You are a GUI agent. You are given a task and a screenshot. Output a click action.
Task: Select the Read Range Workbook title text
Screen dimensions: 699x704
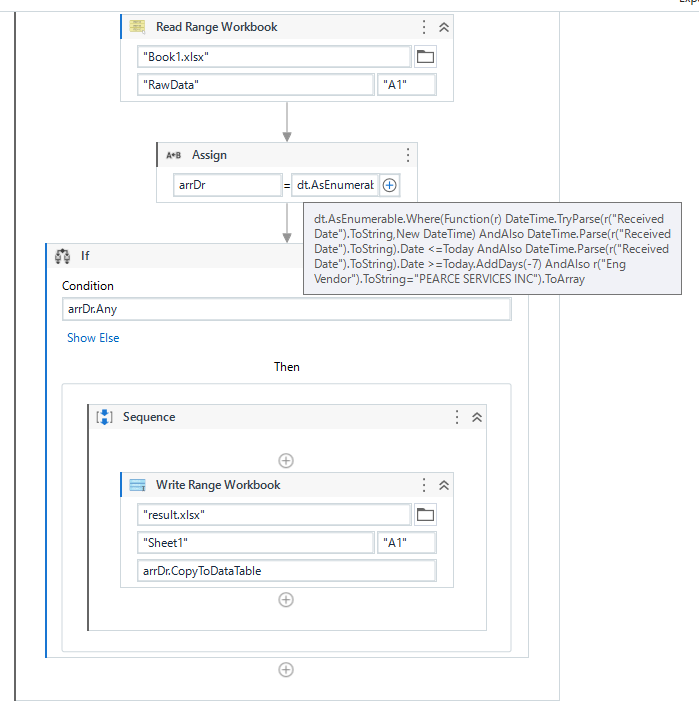tap(216, 27)
